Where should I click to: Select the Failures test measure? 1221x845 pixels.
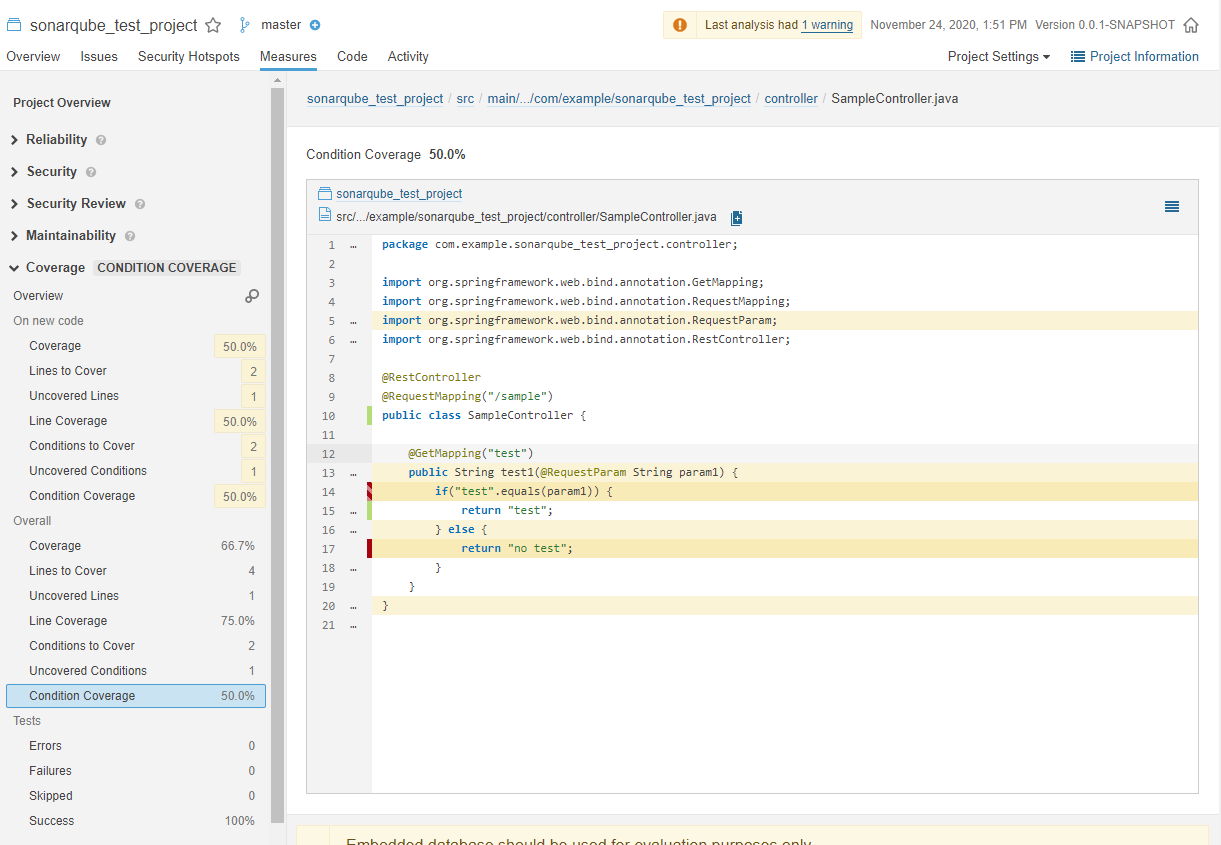click(x=136, y=771)
